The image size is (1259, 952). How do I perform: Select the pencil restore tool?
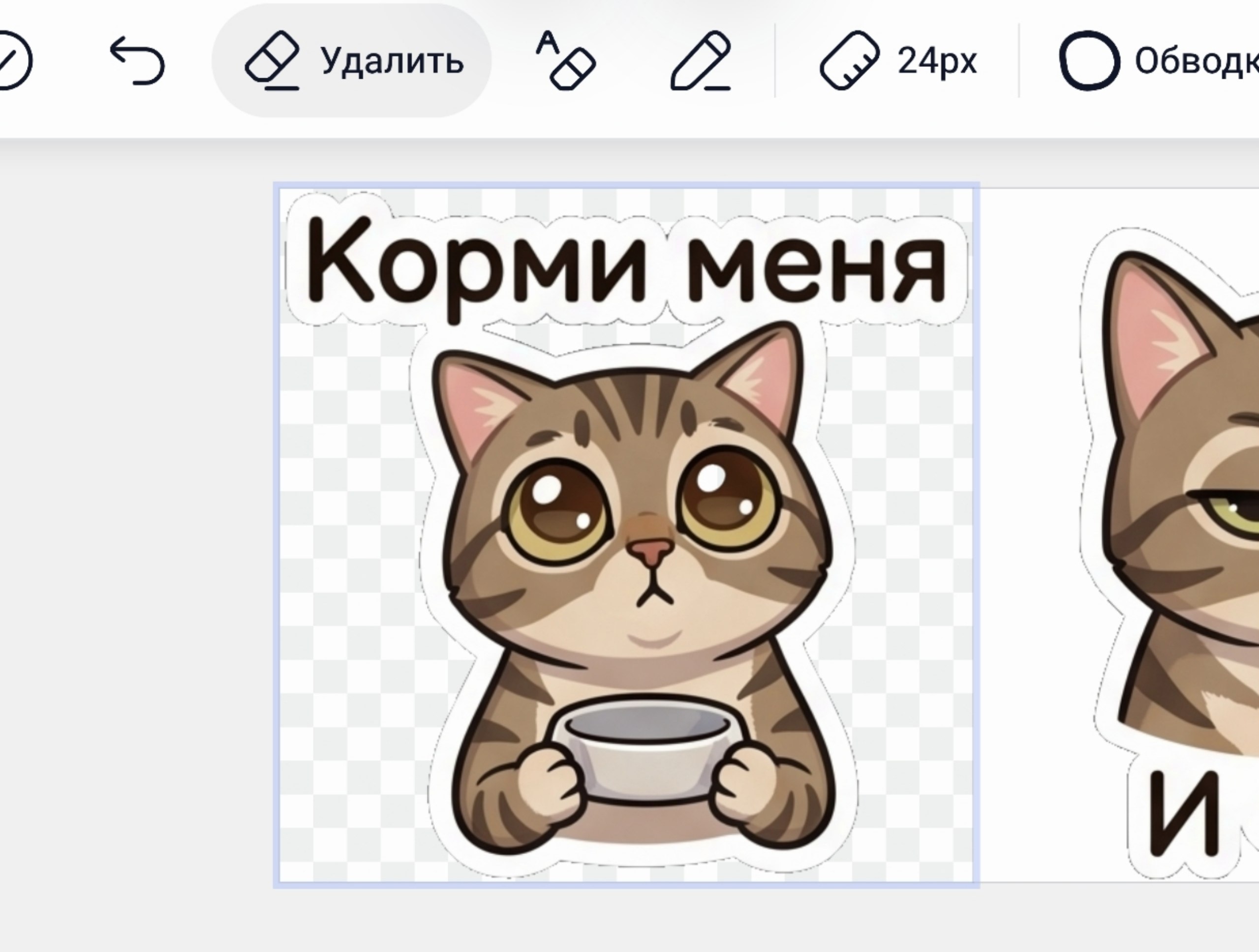701,60
